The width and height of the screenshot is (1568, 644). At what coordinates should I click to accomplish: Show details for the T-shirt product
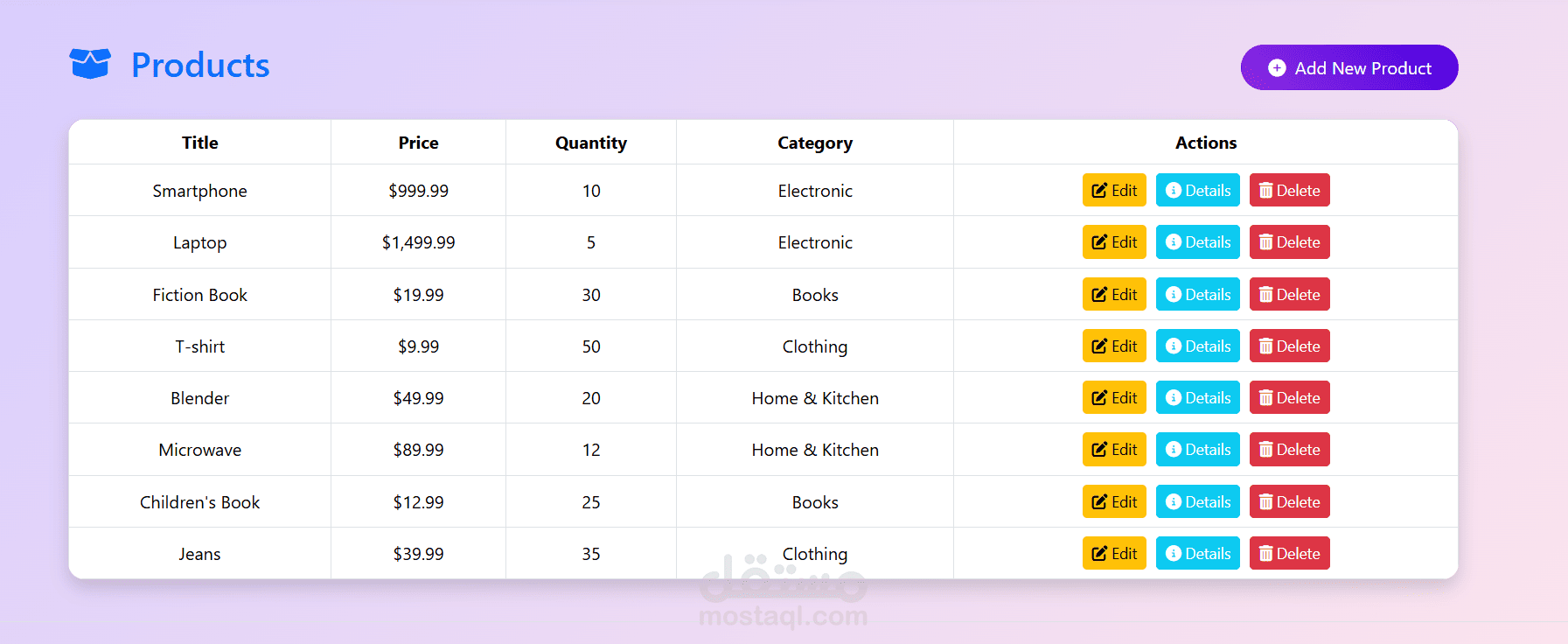pos(1198,346)
